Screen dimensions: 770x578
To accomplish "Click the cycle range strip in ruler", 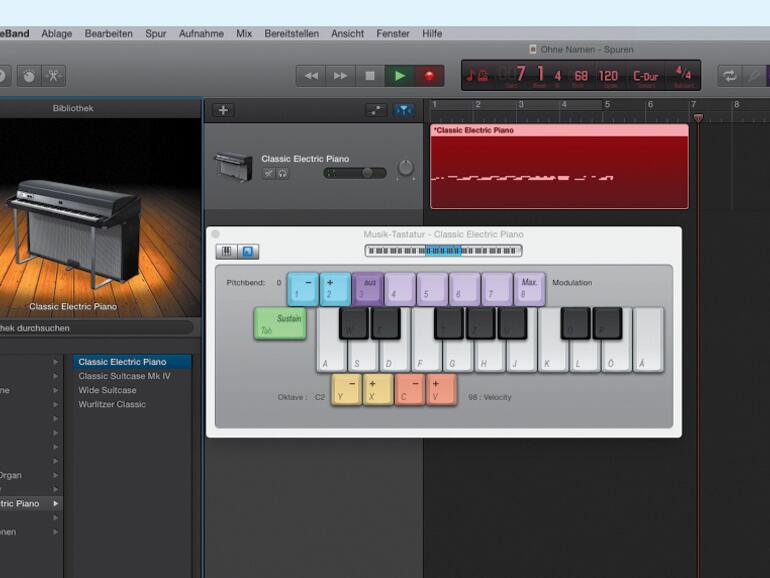I will [517, 104].
